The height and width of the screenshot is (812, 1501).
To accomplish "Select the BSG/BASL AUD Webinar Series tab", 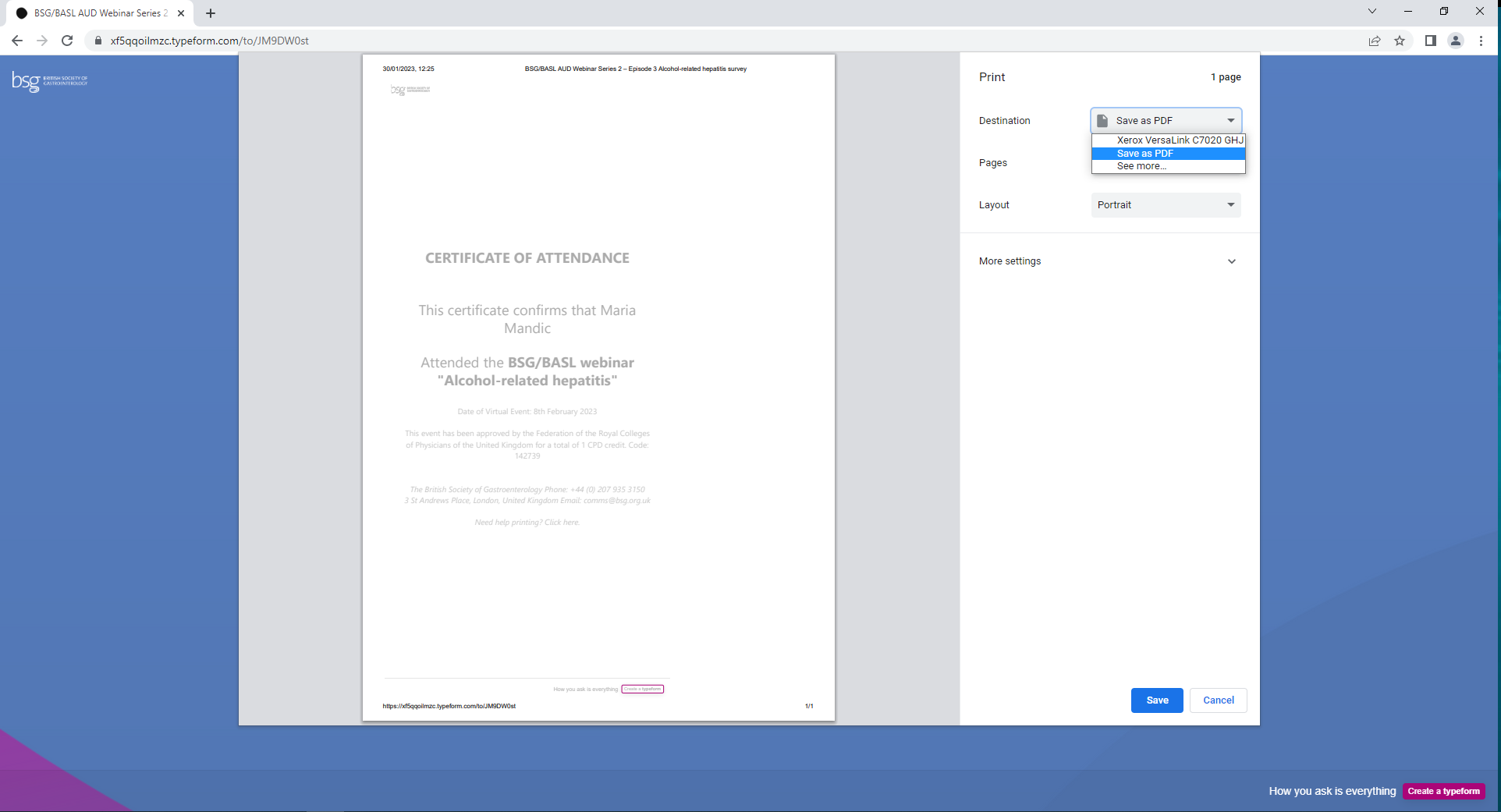I will (100, 13).
